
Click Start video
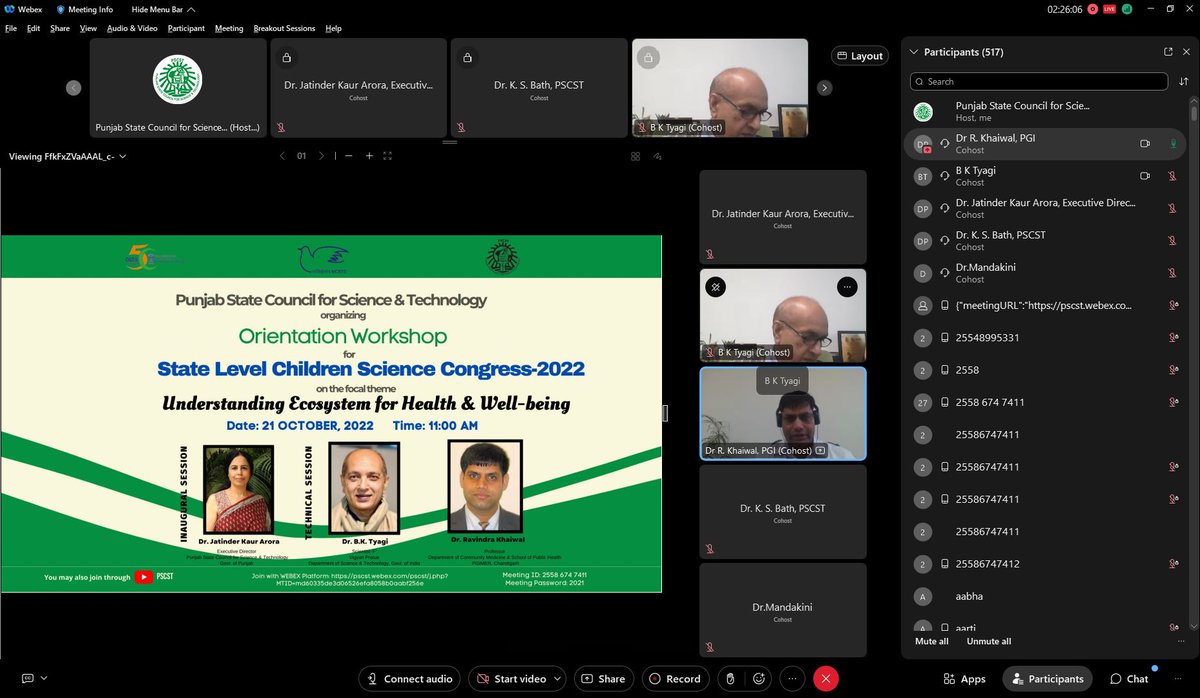[x=510, y=678]
